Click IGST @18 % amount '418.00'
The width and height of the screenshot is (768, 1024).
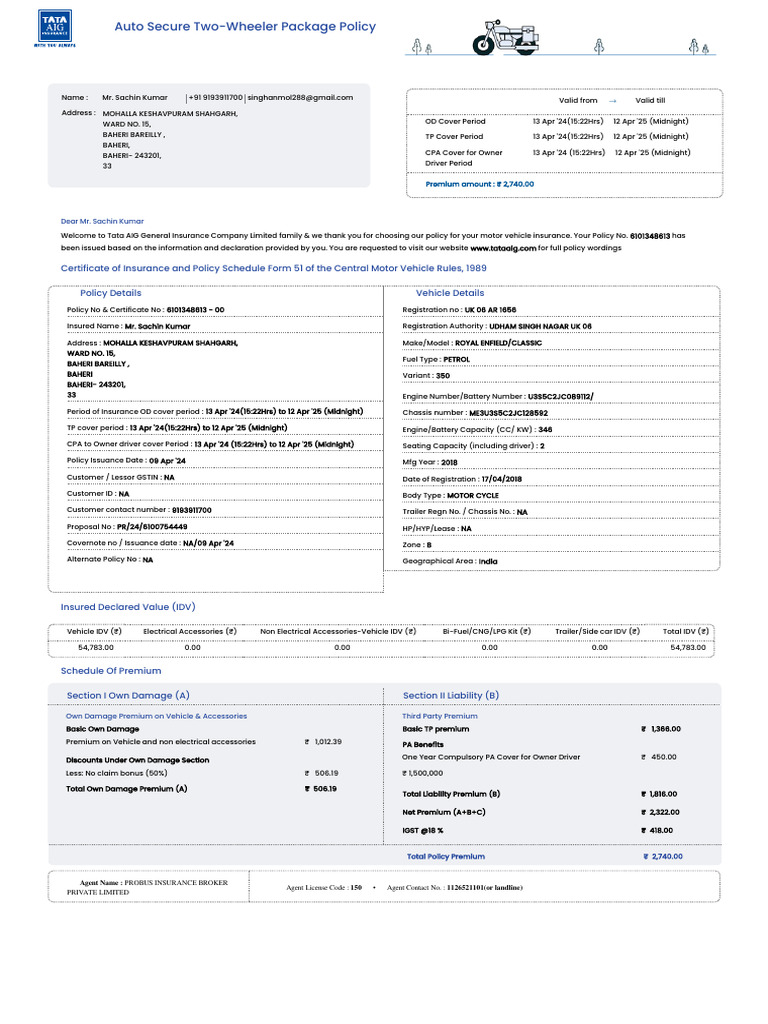click(661, 831)
